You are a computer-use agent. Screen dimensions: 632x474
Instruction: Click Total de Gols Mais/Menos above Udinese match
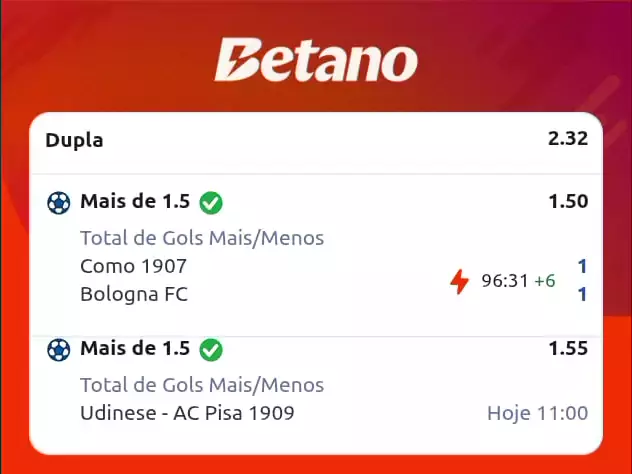(202, 385)
